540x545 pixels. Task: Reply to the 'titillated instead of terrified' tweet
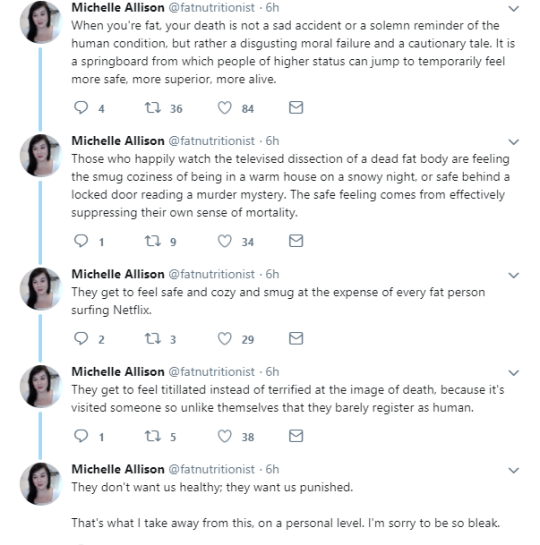coord(81,436)
